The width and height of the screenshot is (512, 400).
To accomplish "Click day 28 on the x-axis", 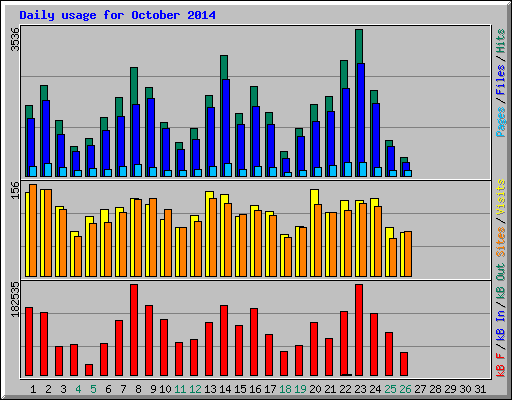I will point(435,389).
